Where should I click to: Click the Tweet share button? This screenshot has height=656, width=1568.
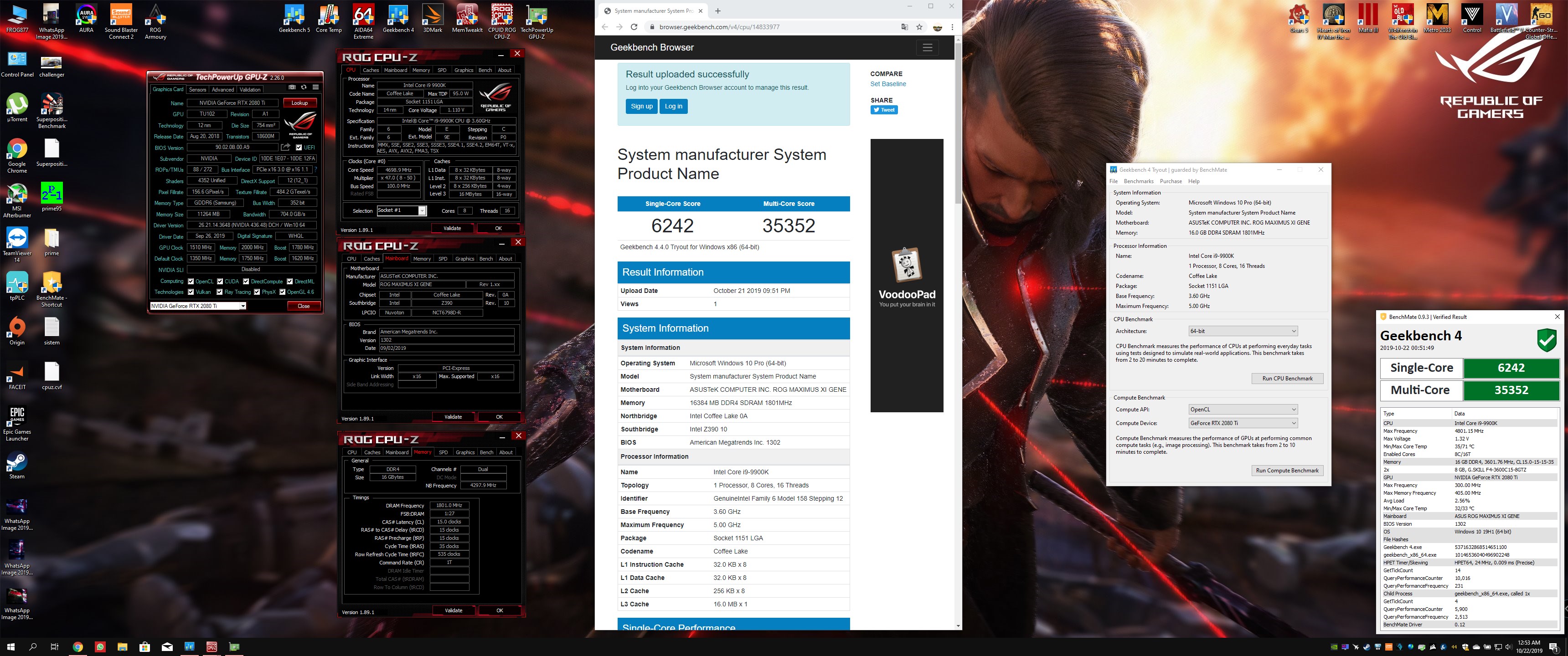[x=884, y=110]
